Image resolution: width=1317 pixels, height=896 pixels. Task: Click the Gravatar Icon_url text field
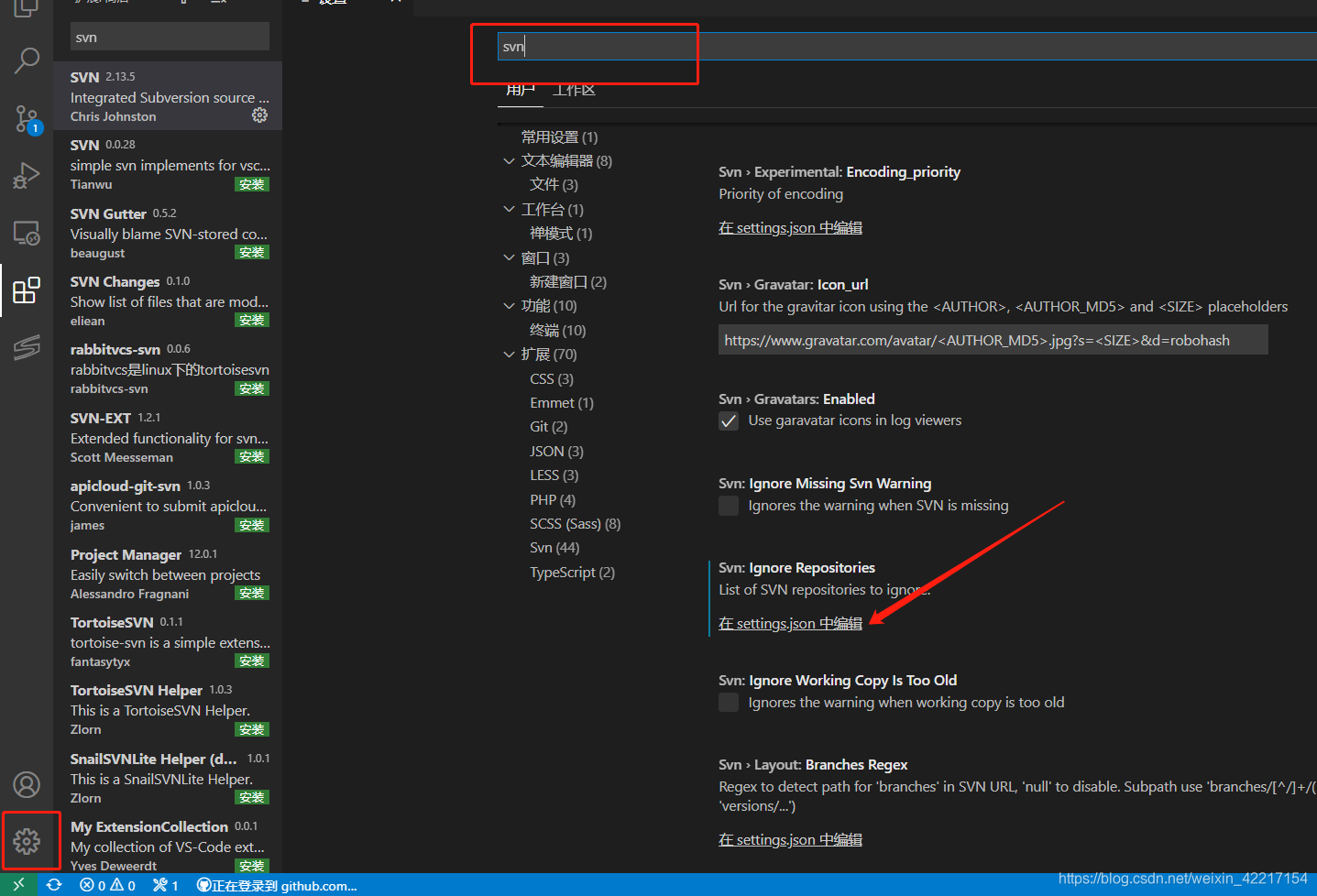pyautogui.click(x=993, y=340)
